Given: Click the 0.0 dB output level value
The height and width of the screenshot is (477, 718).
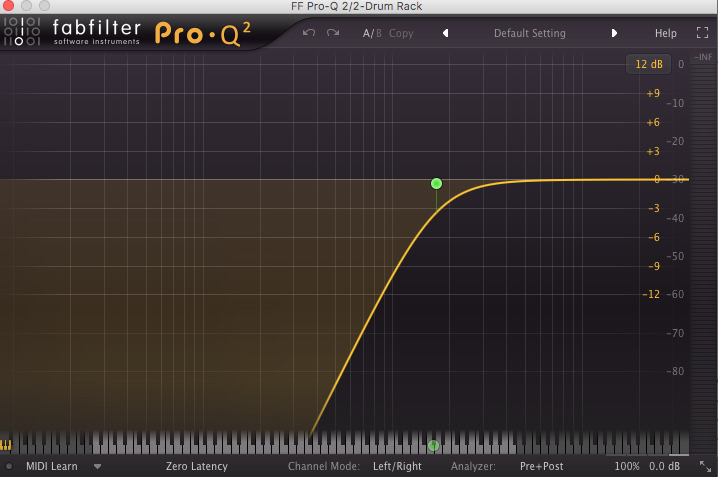Looking at the screenshot, I should [664, 466].
